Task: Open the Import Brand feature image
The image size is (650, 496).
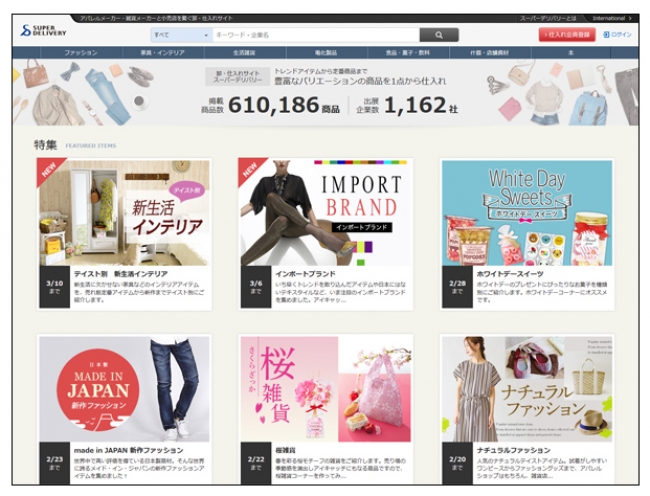Action: (x=324, y=211)
